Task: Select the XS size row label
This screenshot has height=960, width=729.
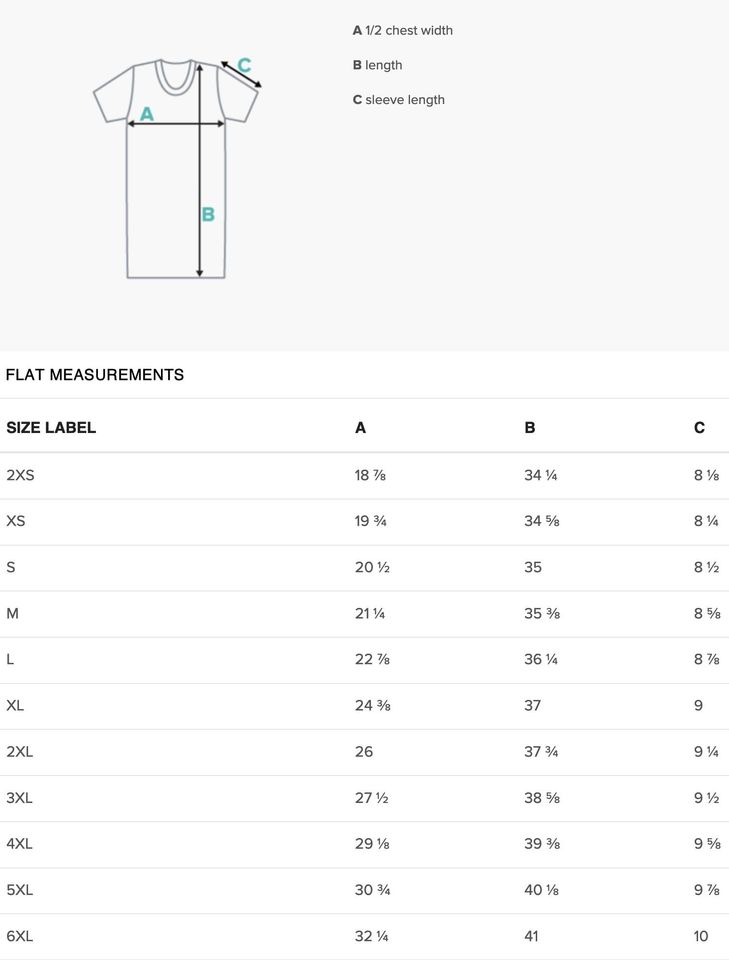Action: tap(16, 521)
